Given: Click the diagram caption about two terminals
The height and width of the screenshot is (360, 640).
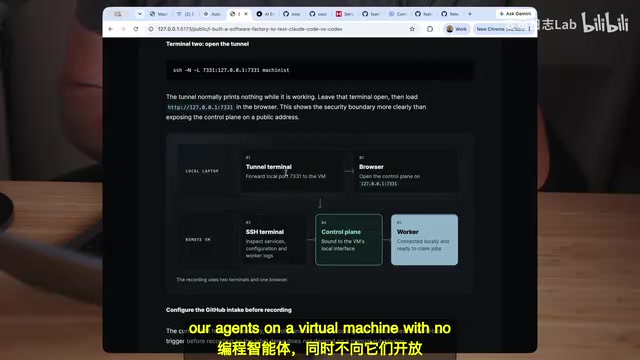Looking at the screenshot, I should (232, 280).
